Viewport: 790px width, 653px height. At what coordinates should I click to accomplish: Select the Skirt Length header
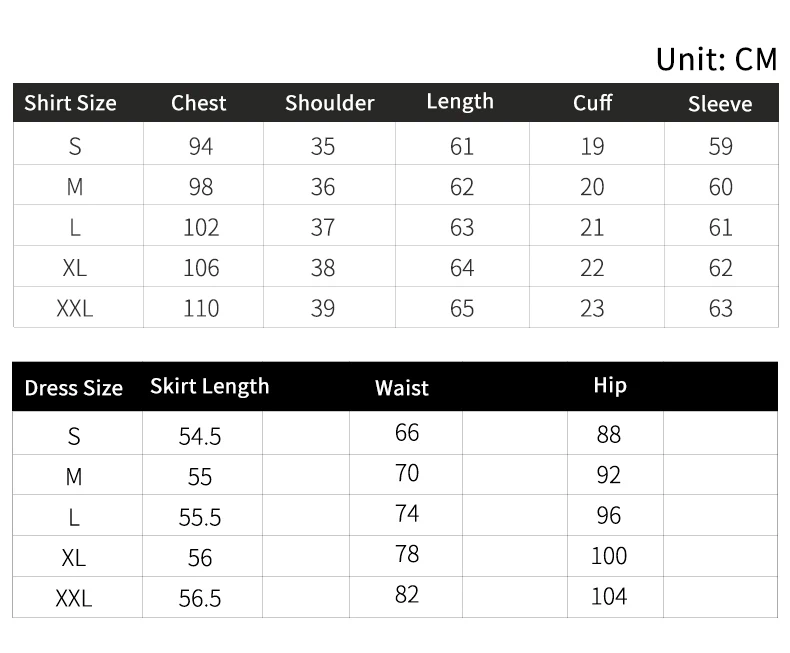point(210,386)
